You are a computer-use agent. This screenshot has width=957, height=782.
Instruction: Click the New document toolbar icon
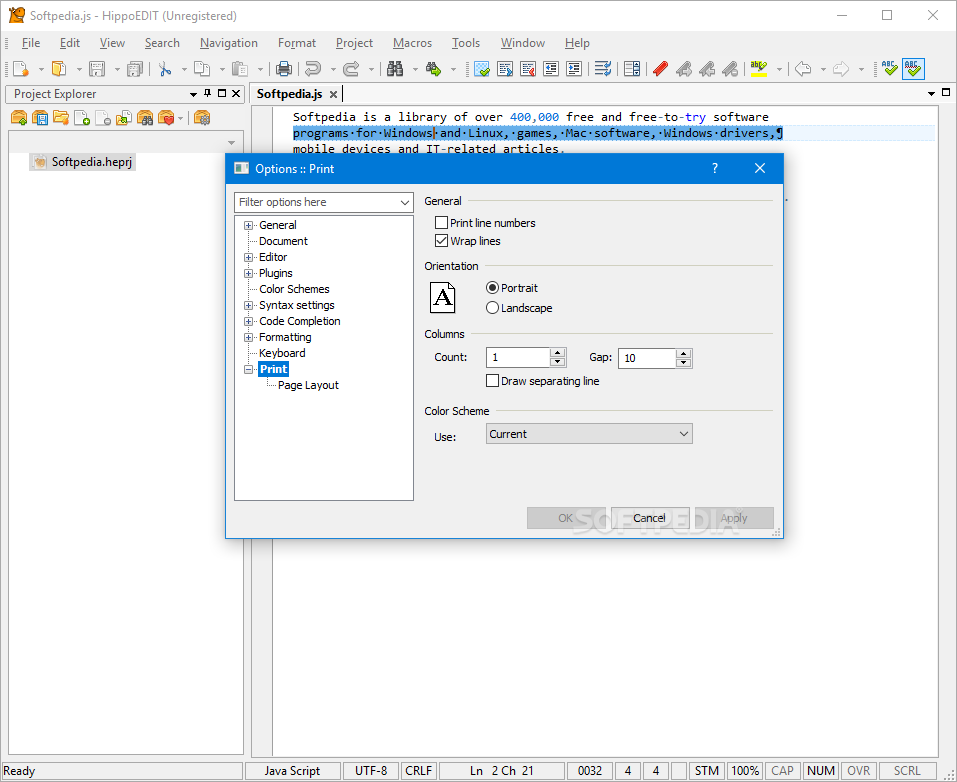pos(20,69)
